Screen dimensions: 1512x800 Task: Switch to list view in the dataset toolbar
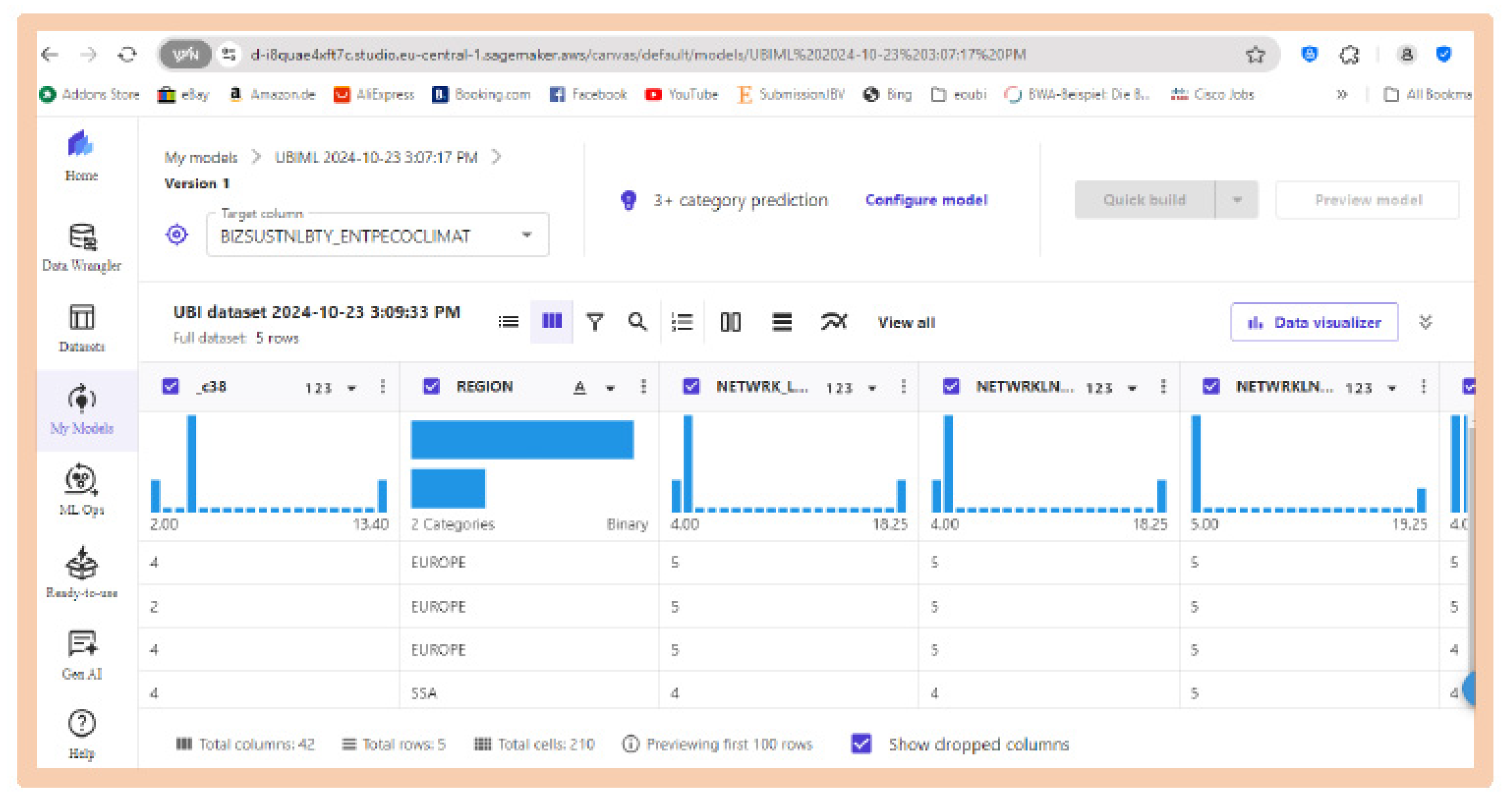508,321
